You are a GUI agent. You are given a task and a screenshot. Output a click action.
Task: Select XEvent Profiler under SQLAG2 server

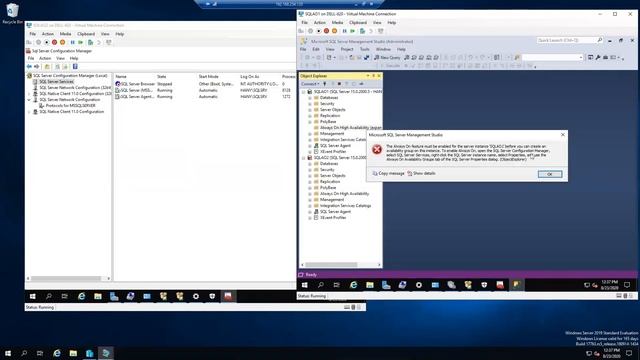tap(333, 218)
